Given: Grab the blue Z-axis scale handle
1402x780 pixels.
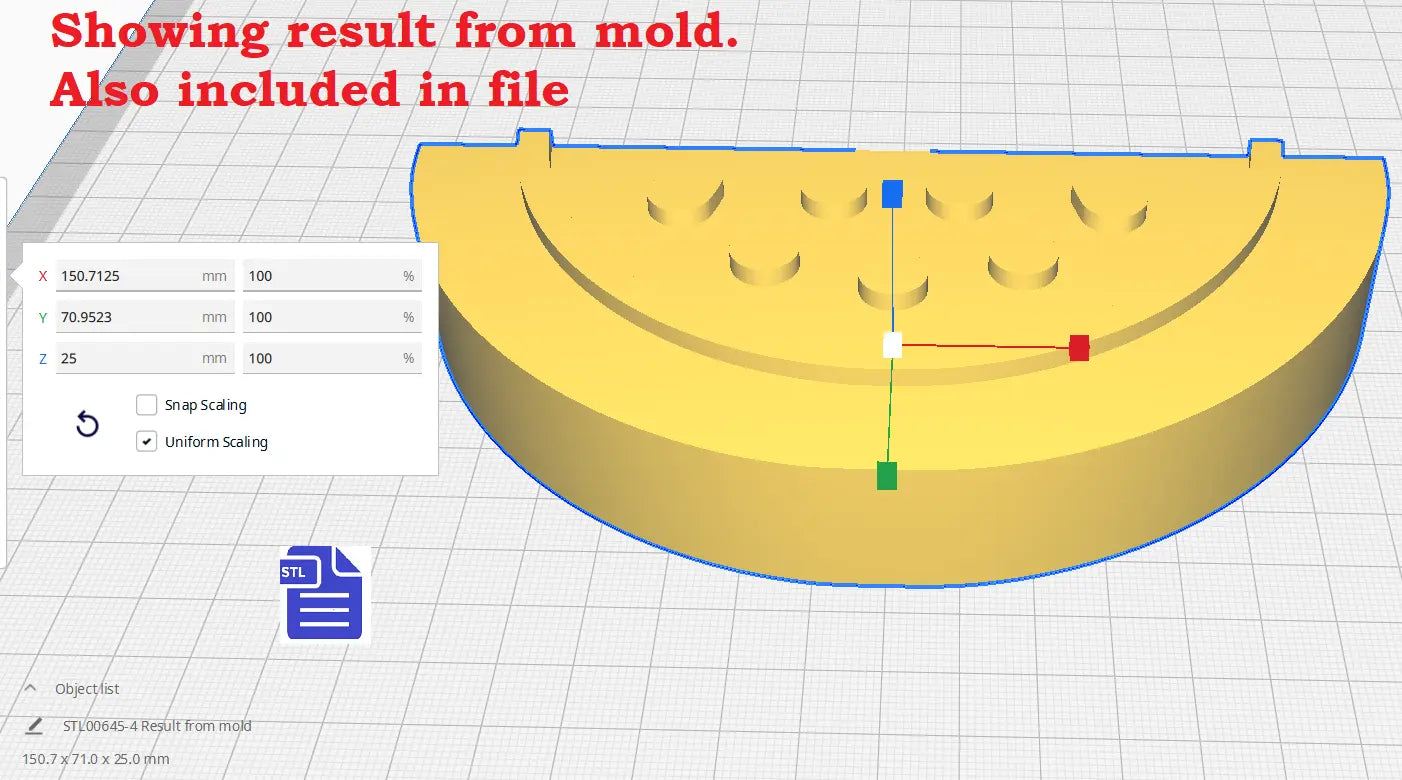Looking at the screenshot, I should pos(892,194).
